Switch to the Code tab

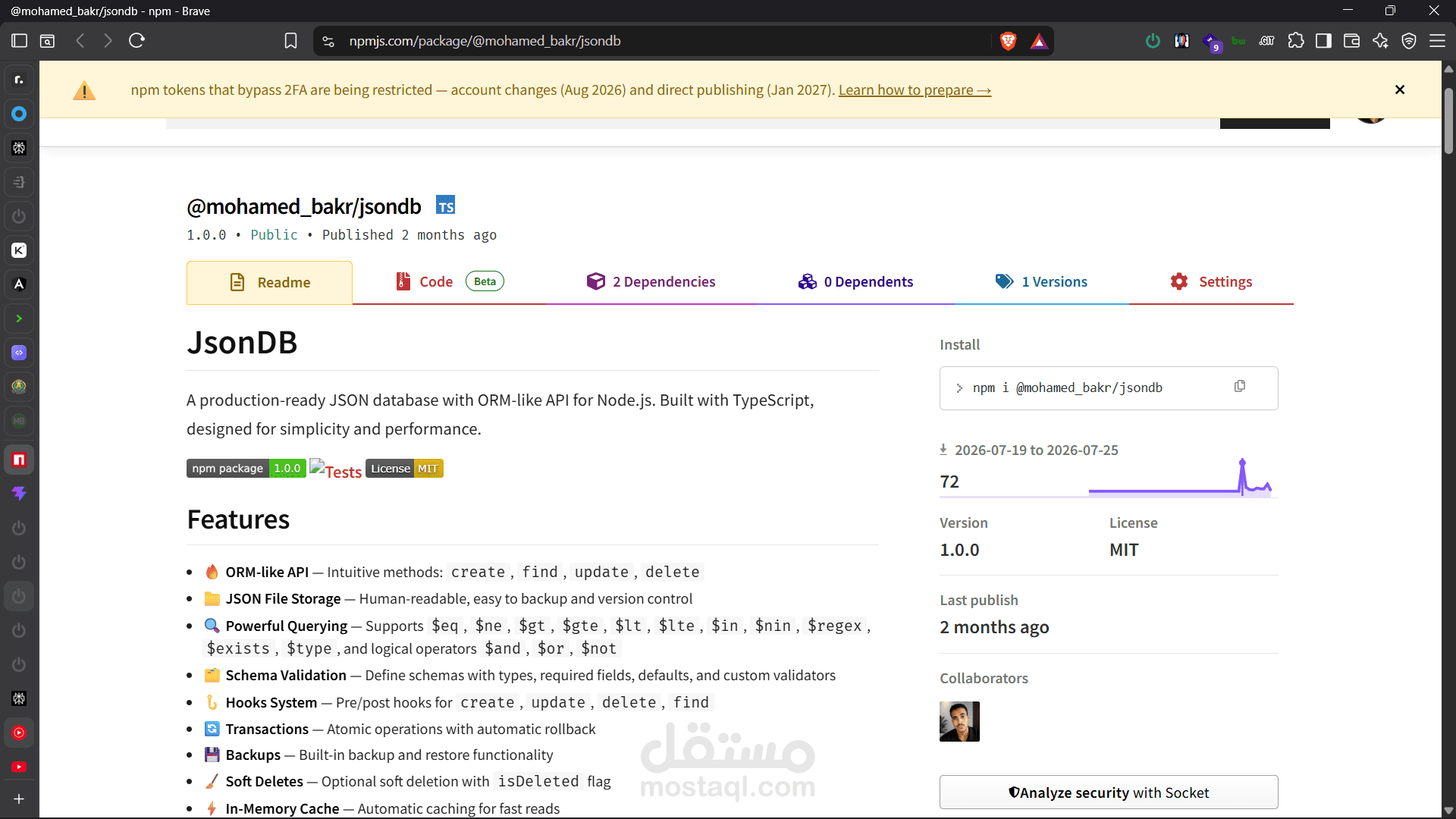click(449, 282)
